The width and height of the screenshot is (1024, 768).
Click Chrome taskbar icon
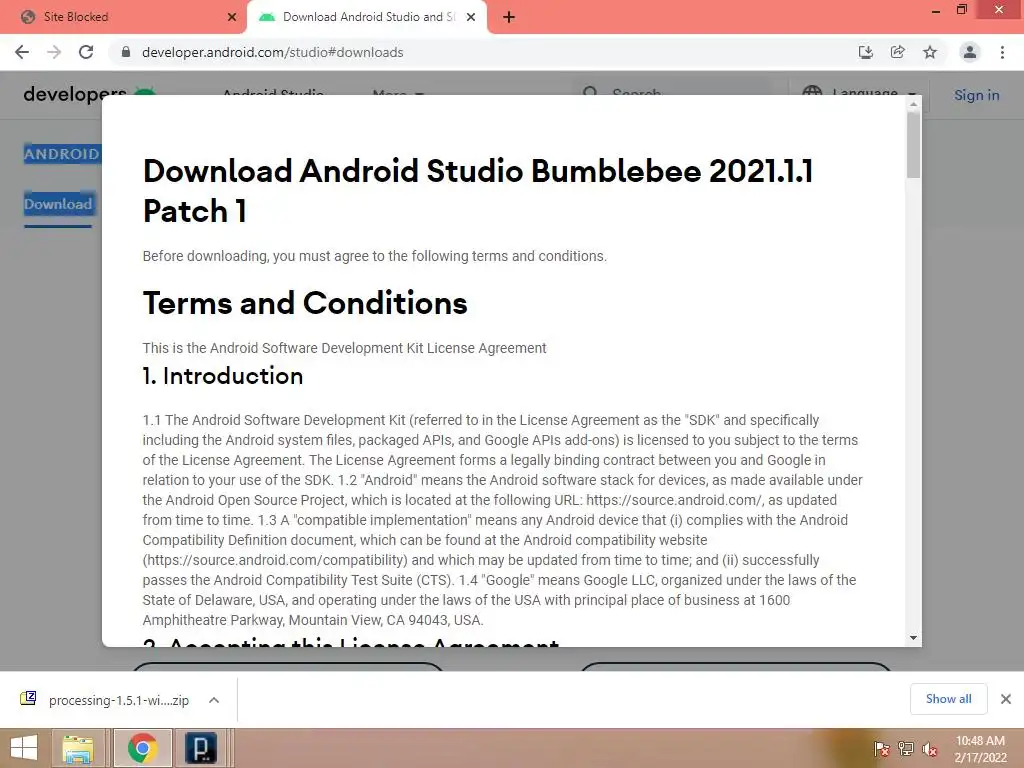coord(142,748)
